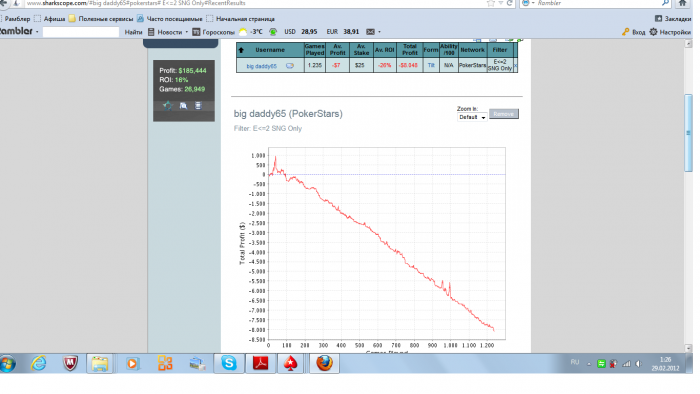Open the Полезные сервисы bookmark folder
The height and width of the screenshot is (394, 700).
click(101, 19)
